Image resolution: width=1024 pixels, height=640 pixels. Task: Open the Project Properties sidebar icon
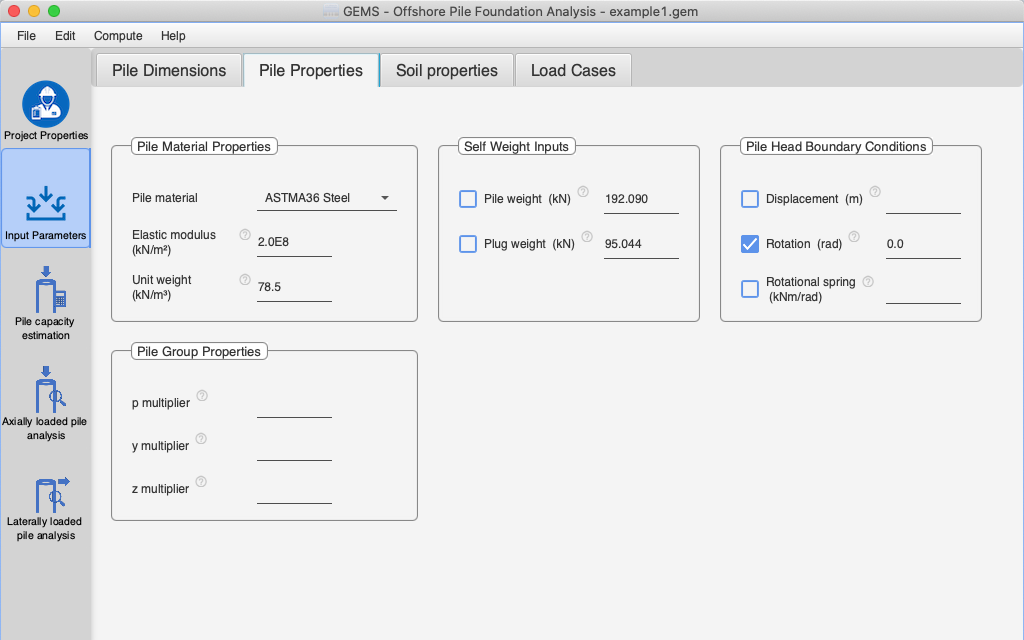click(46, 105)
